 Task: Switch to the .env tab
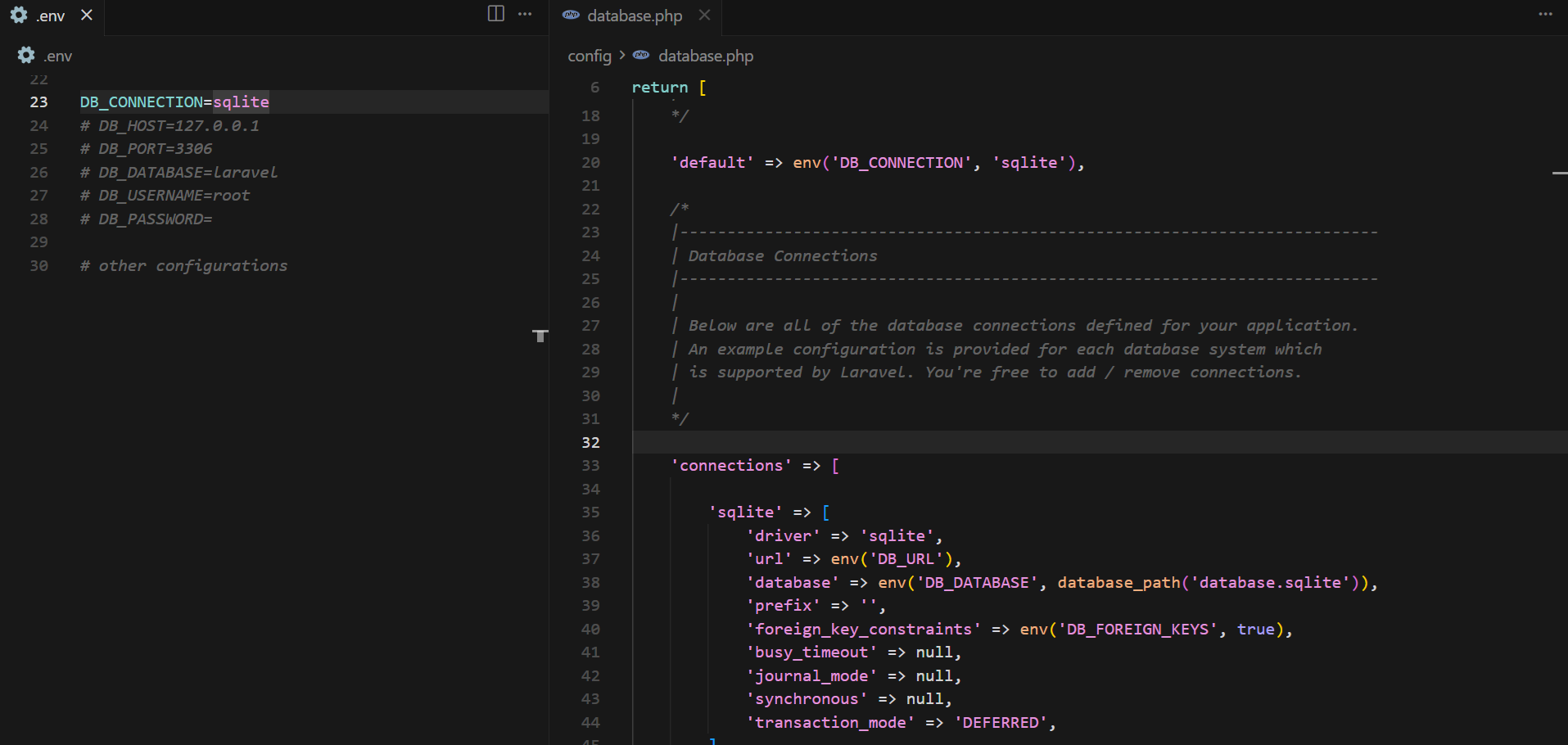(51, 16)
